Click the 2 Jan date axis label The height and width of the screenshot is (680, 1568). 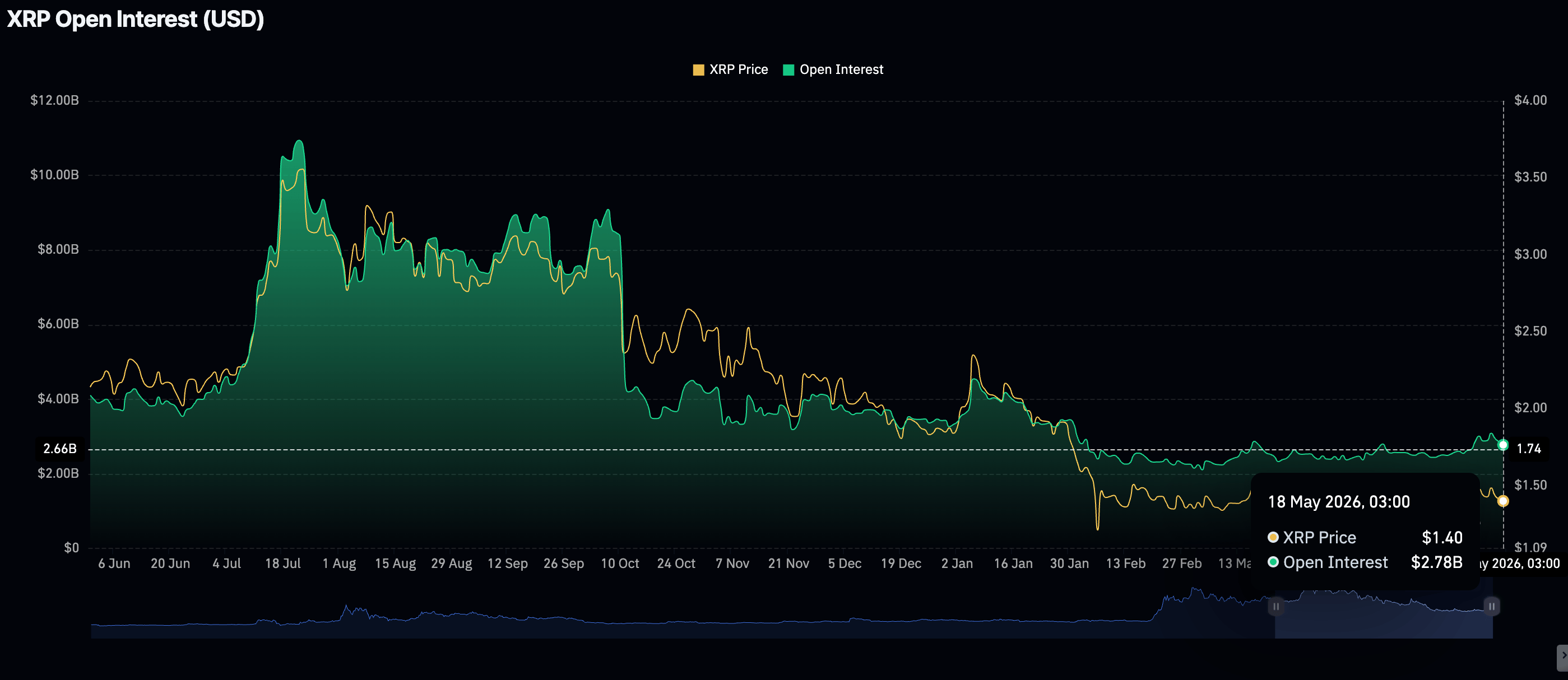958,564
